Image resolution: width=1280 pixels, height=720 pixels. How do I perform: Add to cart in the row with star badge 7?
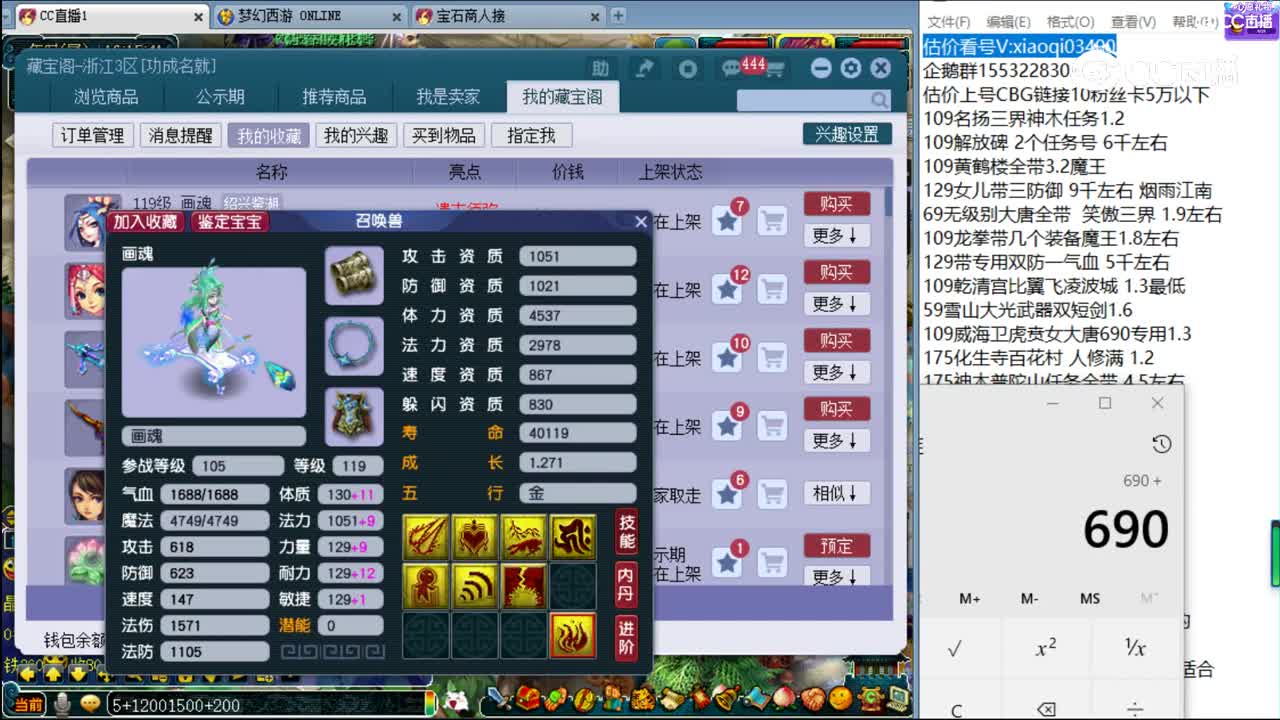[x=772, y=220]
